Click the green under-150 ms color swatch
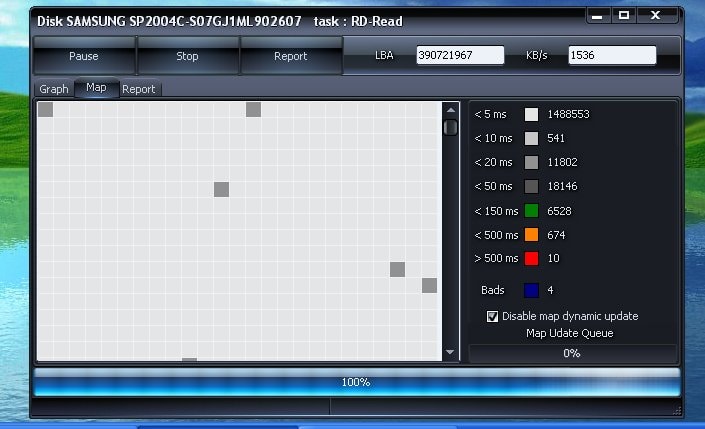Viewport: 705px width, 429px height. pyautogui.click(x=531, y=211)
